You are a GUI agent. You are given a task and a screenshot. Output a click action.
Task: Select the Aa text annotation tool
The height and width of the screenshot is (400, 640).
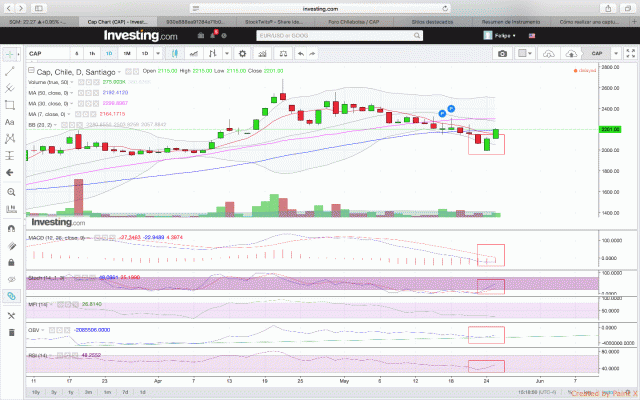pos(10,122)
